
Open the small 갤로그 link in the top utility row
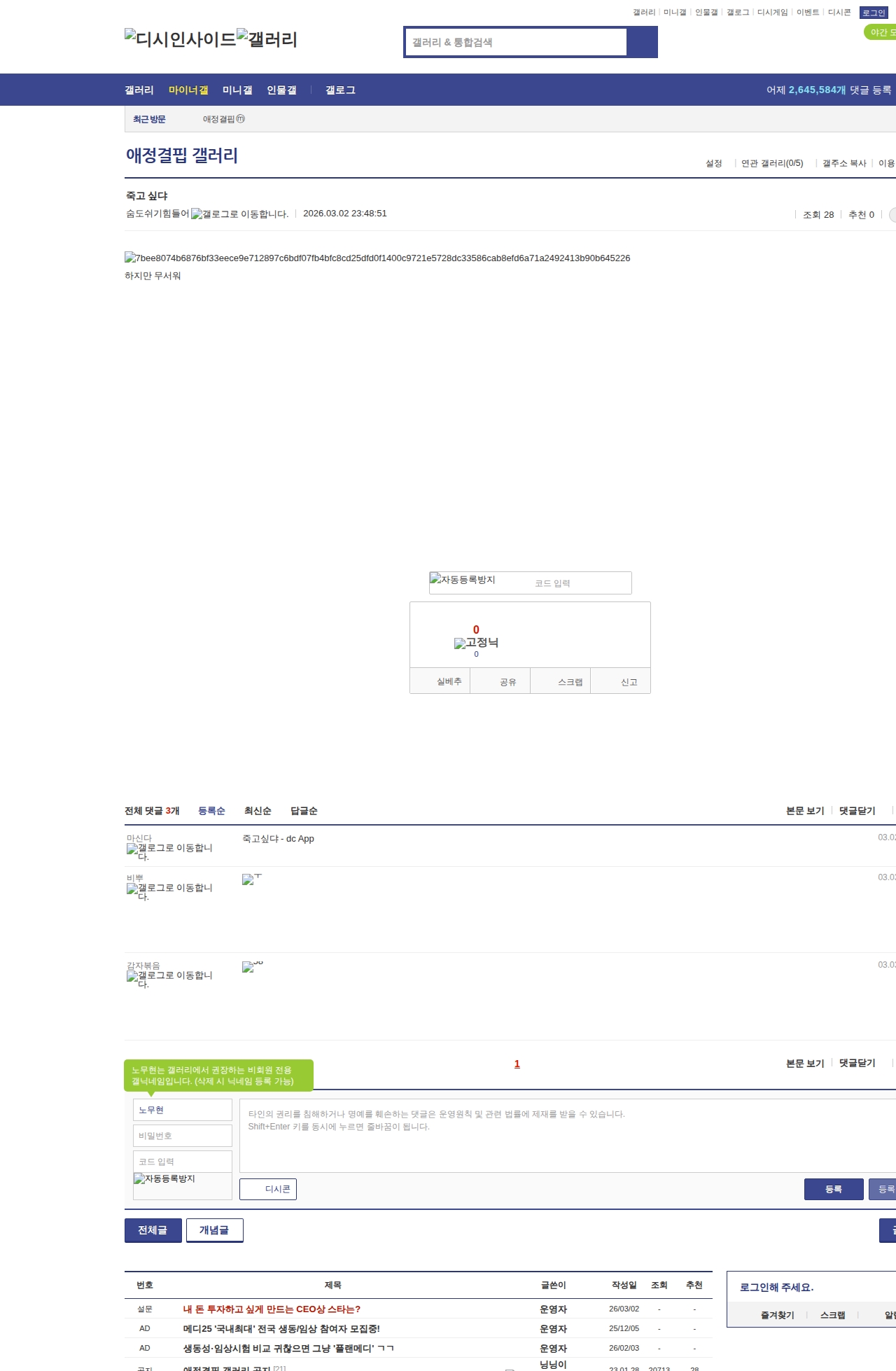click(738, 13)
